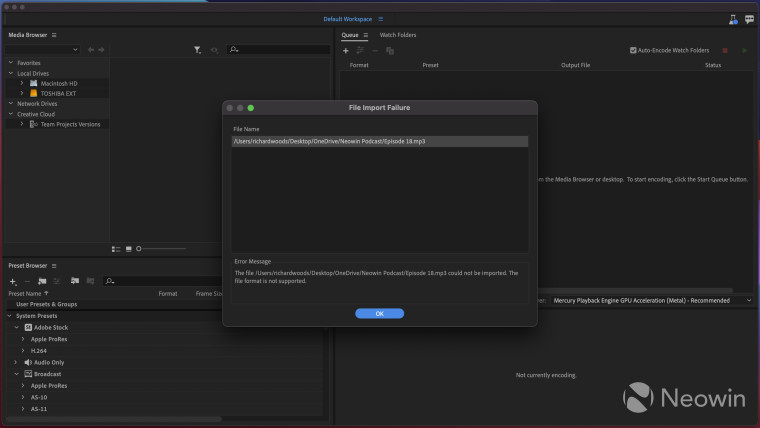Expand the AS-11 preset group
Image resolution: width=760 pixels, height=428 pixels.
[x=23, y=409]
